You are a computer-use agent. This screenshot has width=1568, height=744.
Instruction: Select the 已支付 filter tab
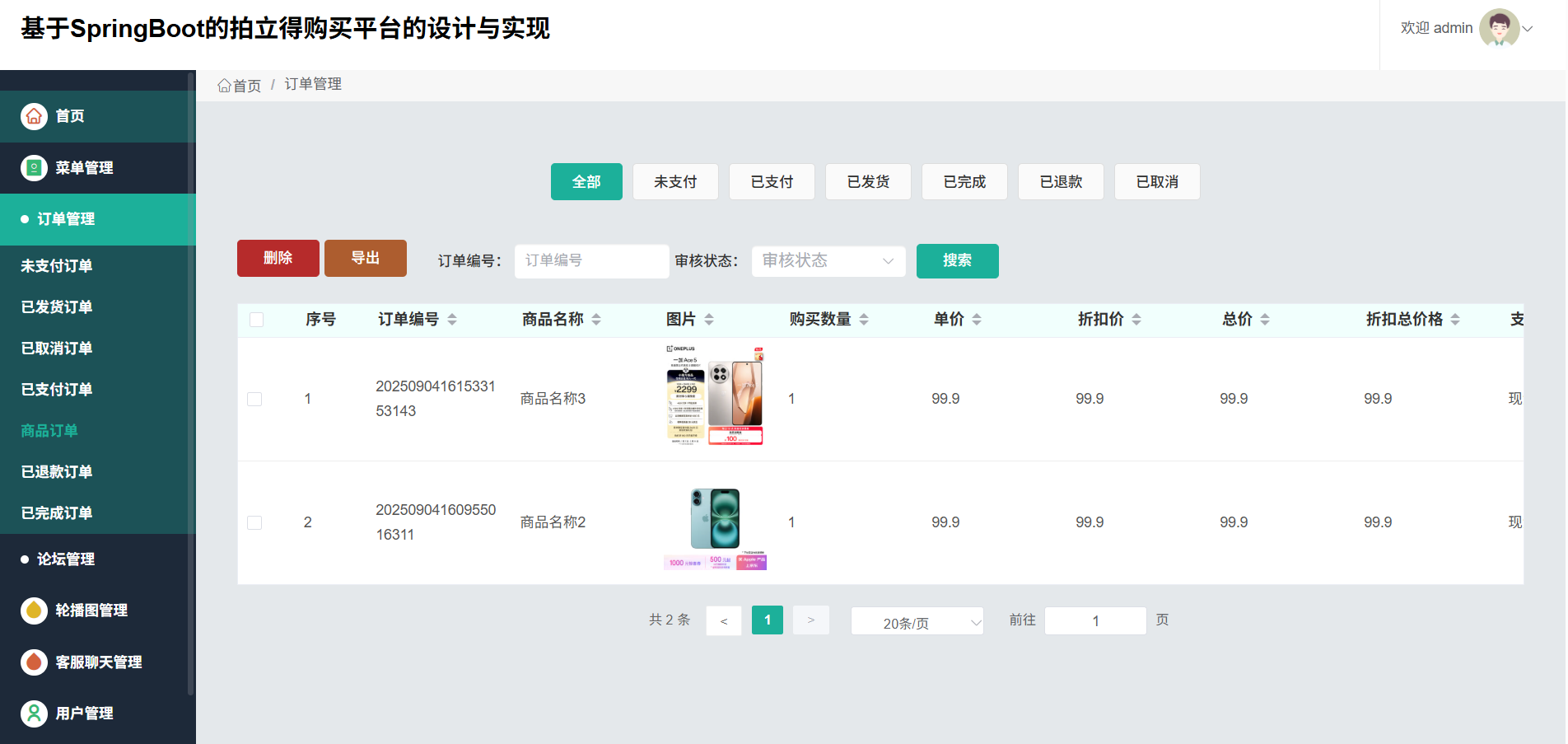coord(772,181)
